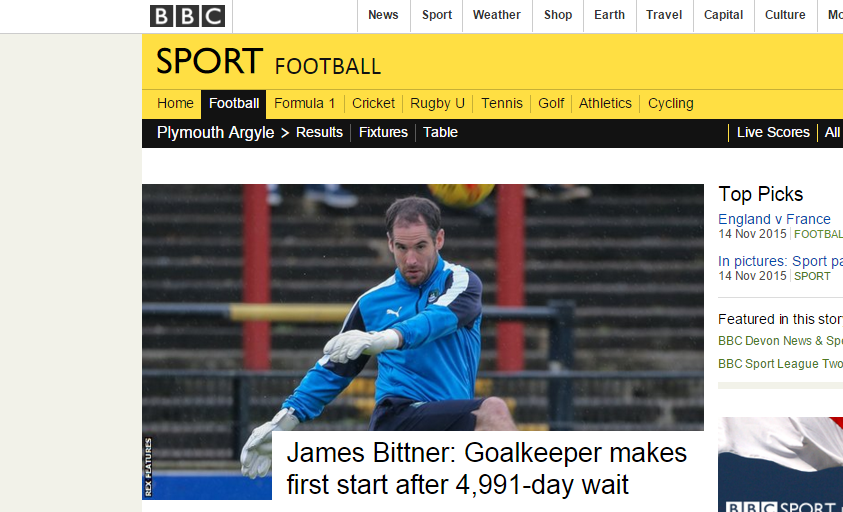Open Live Scores
Image resolution: width=843 pixels, height=512 pixels.
pyautogui.click(x=773, y=132)
